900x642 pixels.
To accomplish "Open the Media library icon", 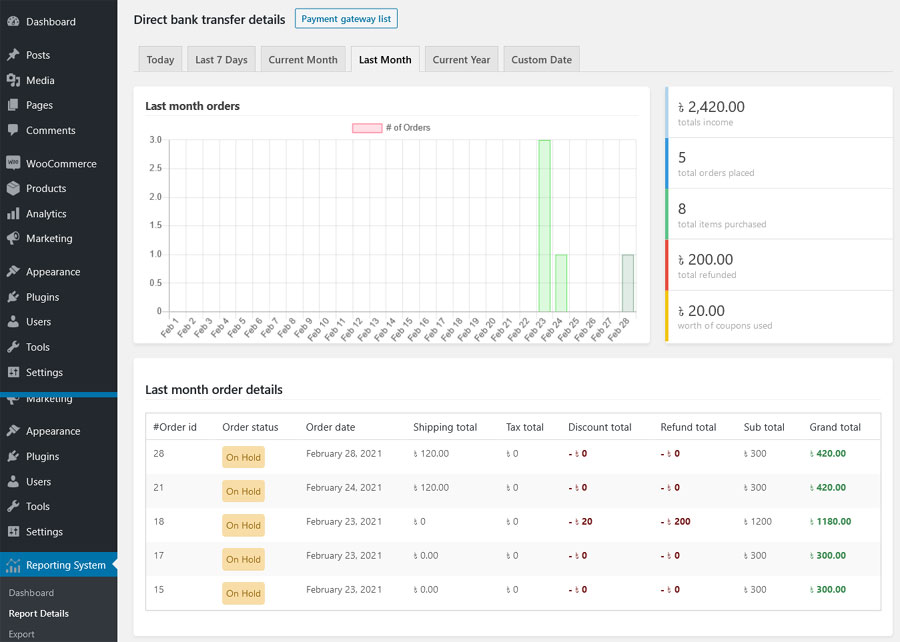I will point(13,80).
